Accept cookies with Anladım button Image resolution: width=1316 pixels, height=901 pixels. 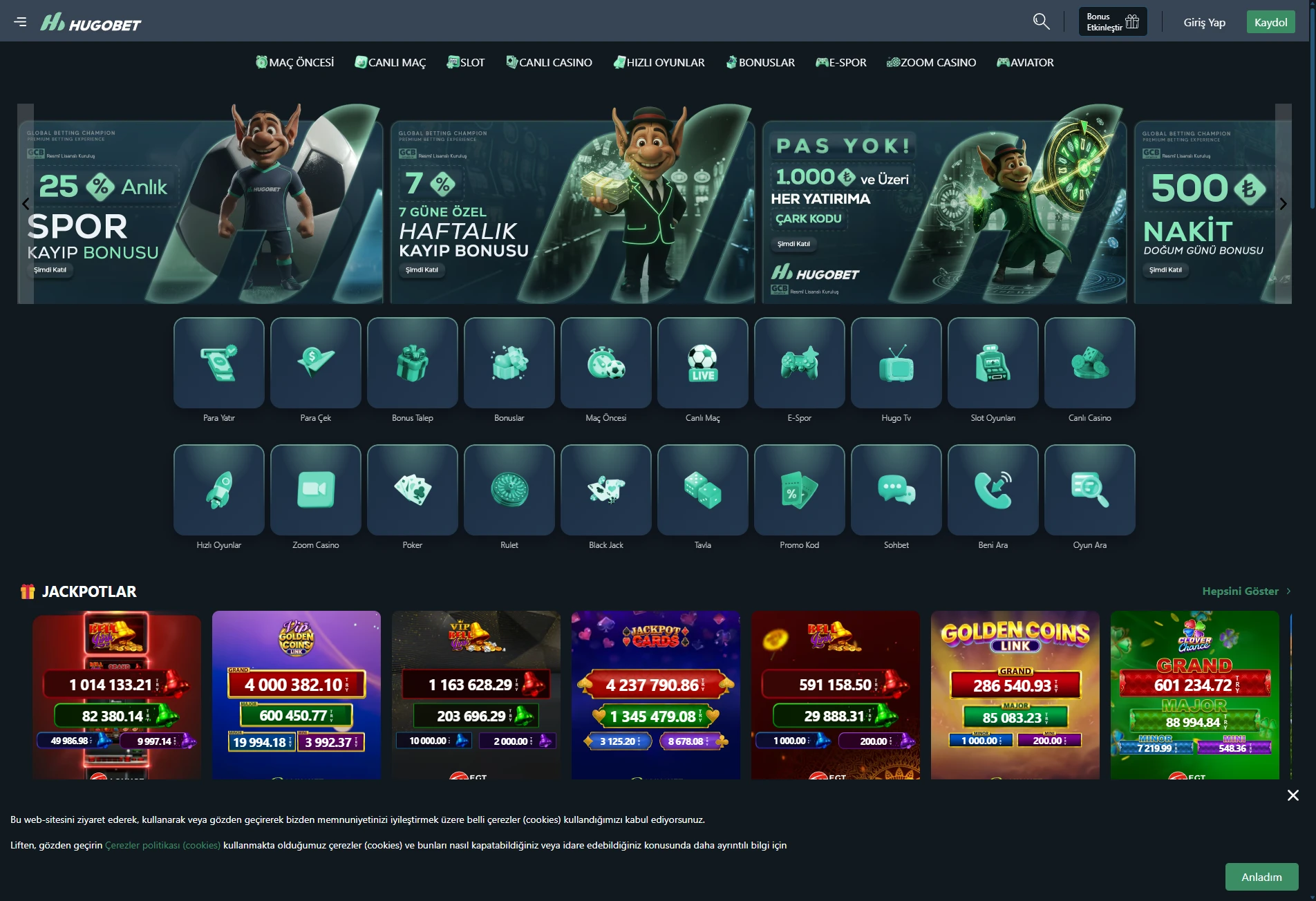1261,877
